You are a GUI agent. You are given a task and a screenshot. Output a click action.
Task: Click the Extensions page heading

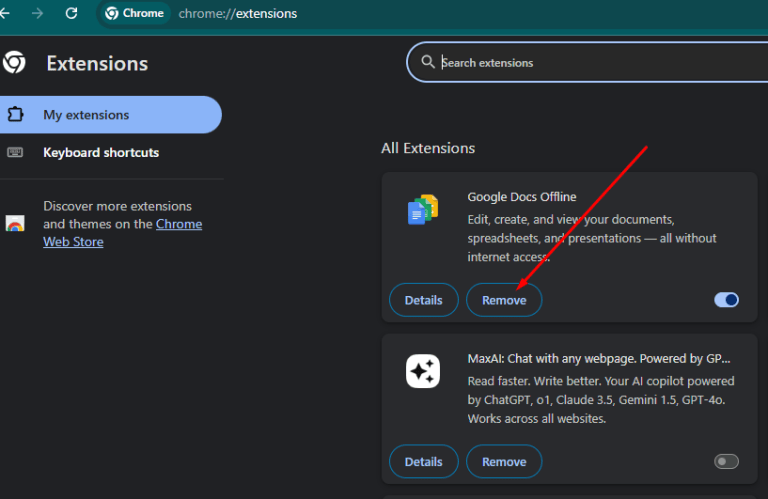point(97,64)
